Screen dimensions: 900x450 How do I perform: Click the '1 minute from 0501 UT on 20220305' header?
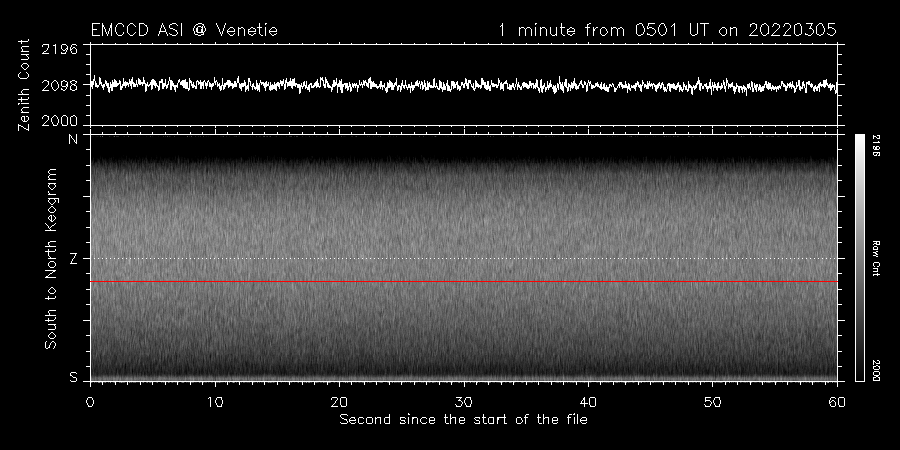pyautogui.click(x=668, y=30)
